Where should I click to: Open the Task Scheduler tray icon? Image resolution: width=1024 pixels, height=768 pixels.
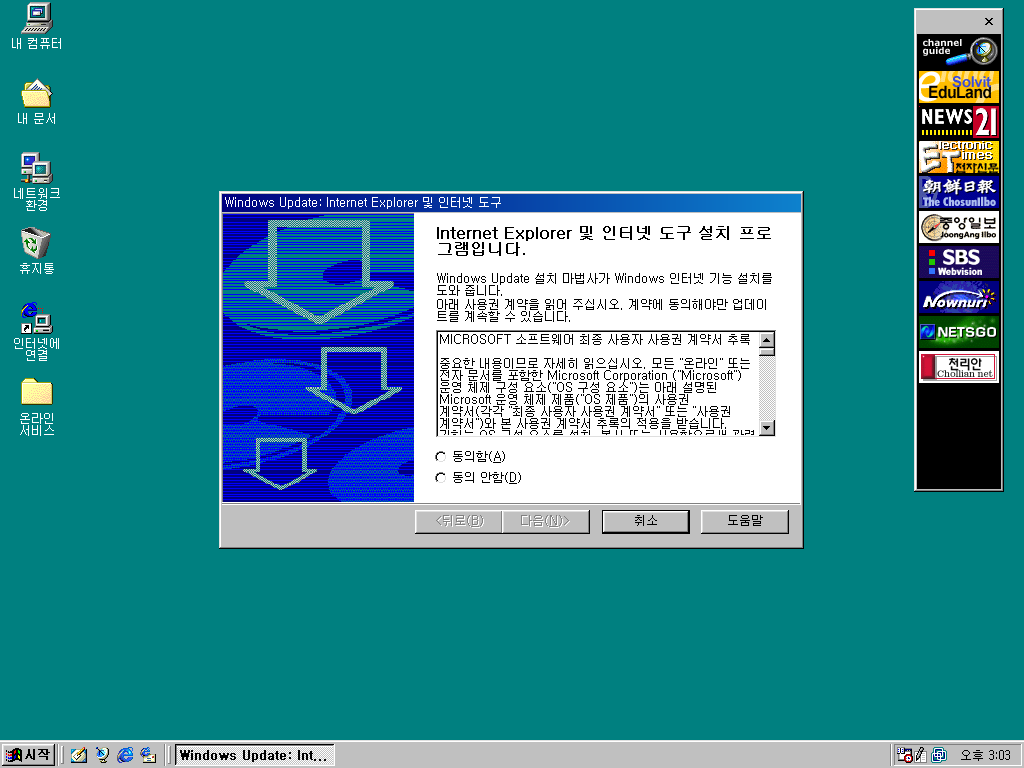(x=904, y=755)
